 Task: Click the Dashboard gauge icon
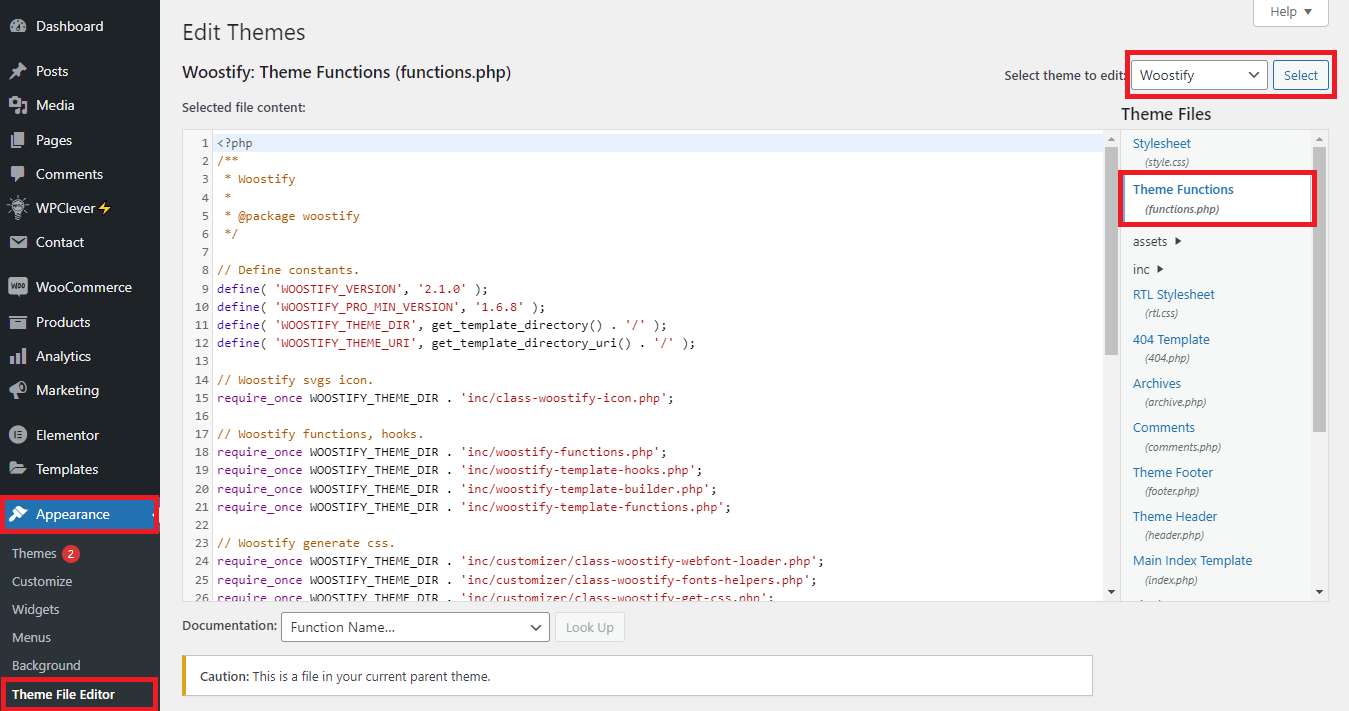[18, 26]
